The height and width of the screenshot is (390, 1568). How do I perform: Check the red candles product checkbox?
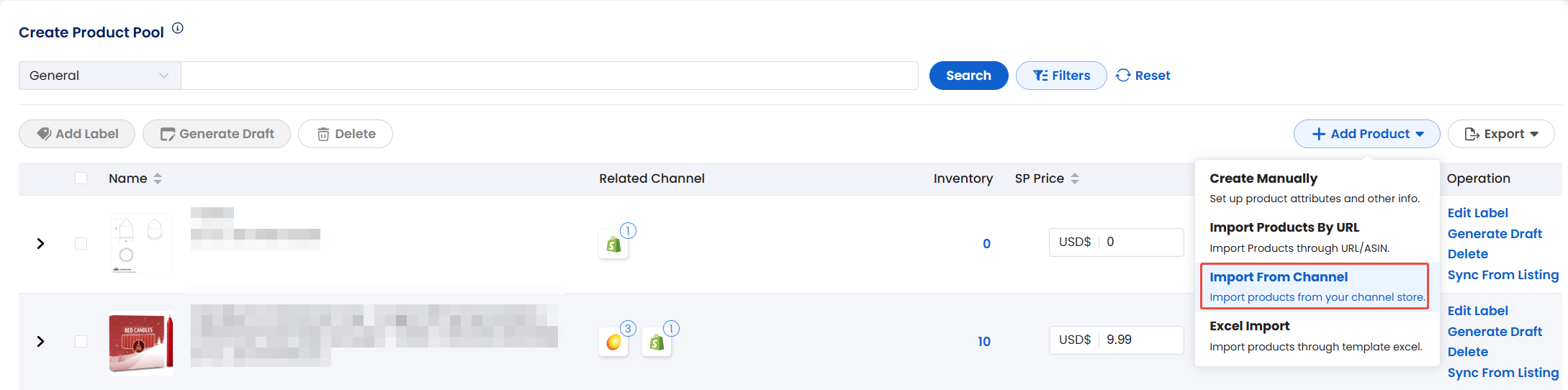pyautogui.click(x=81, y=341)
